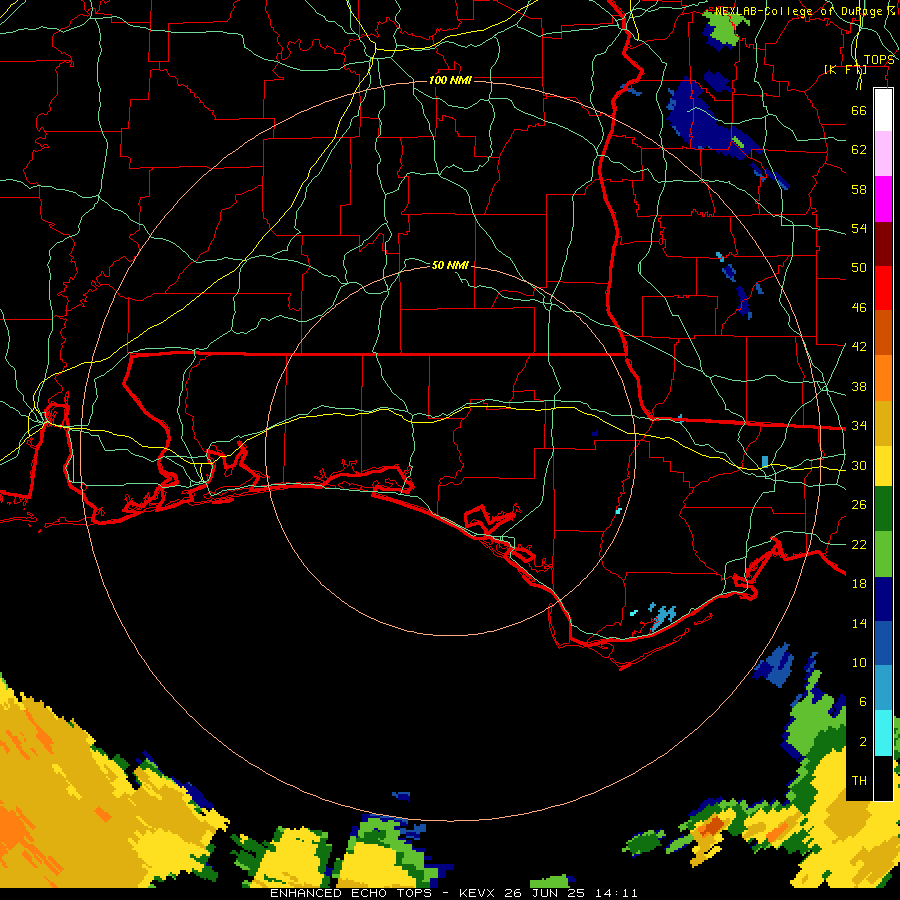
Task: Click the '46' legend value
Action: point(859,307)
